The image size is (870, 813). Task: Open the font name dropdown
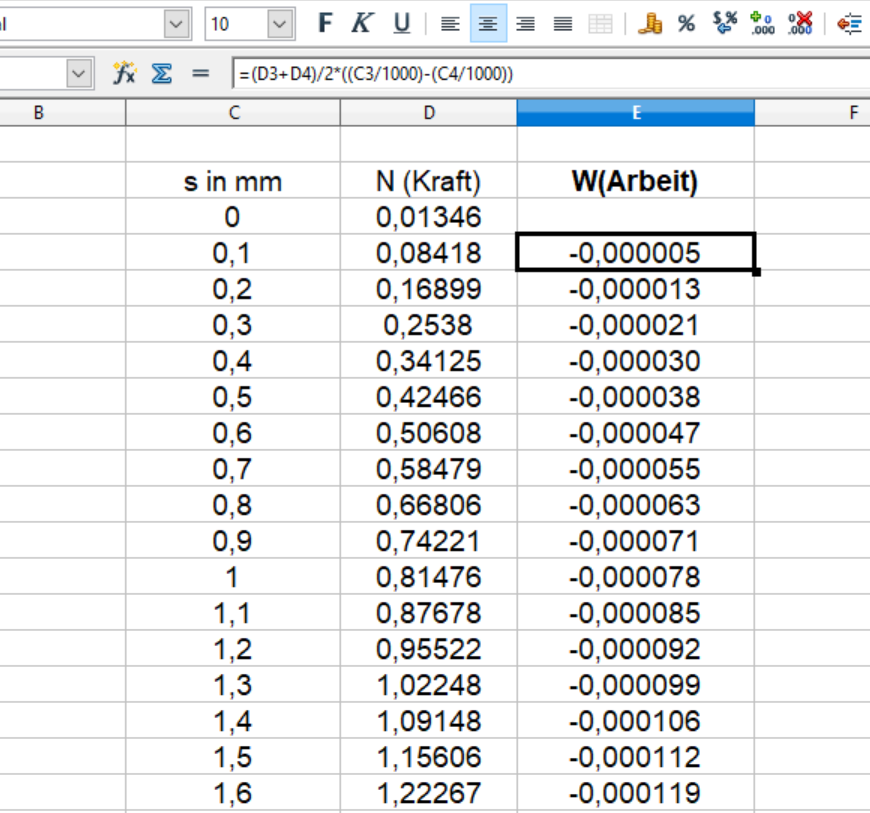click(176, 24)
